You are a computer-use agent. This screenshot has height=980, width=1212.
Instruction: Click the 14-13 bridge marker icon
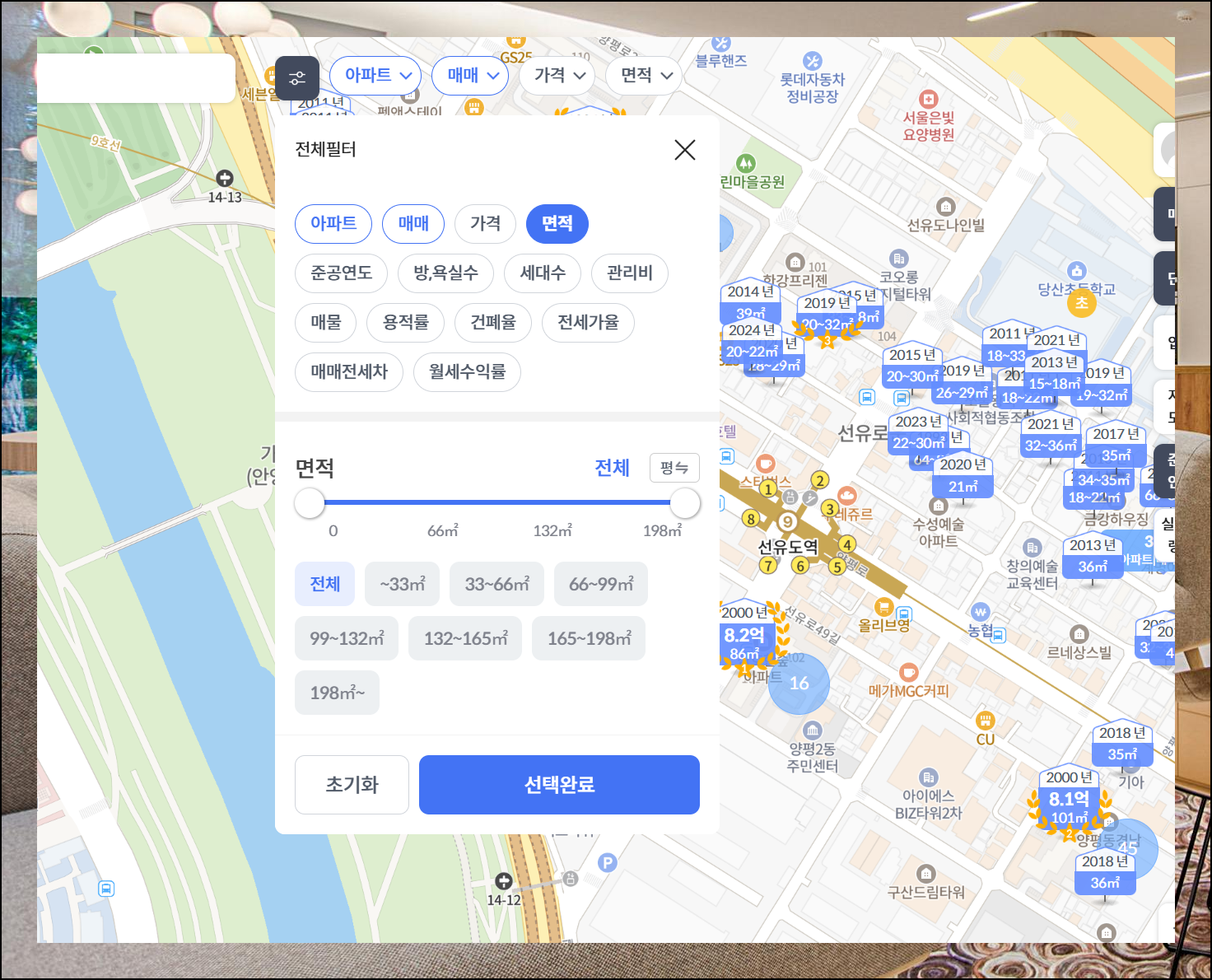tap(225, 179)
